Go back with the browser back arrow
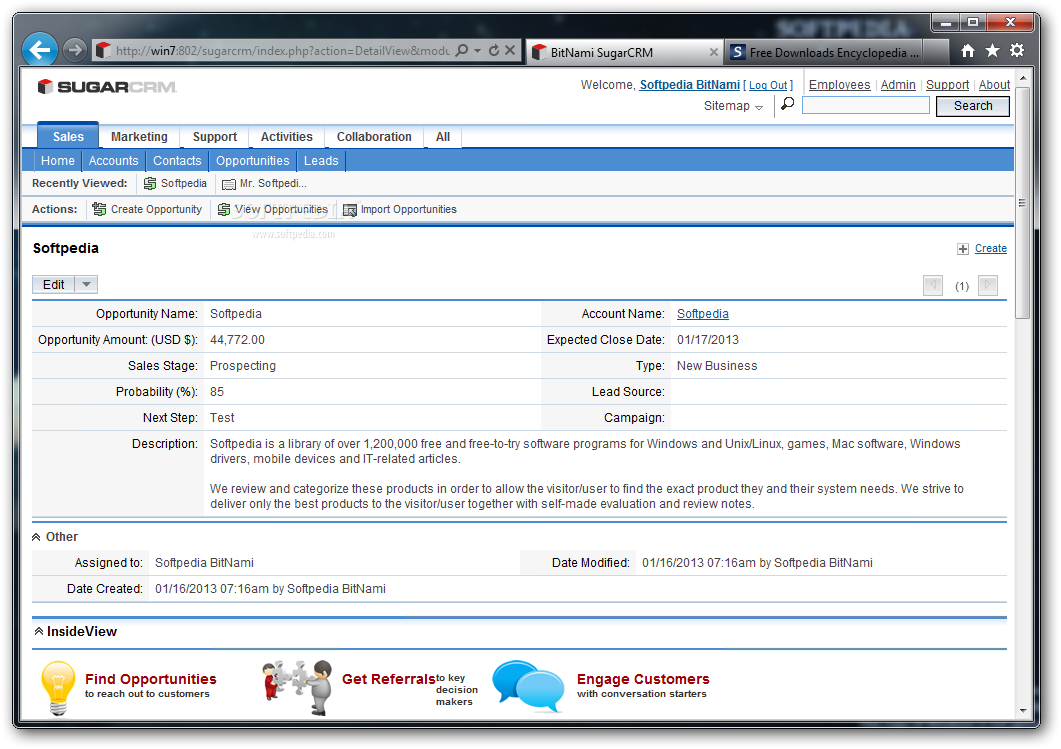 click(40, 49)
